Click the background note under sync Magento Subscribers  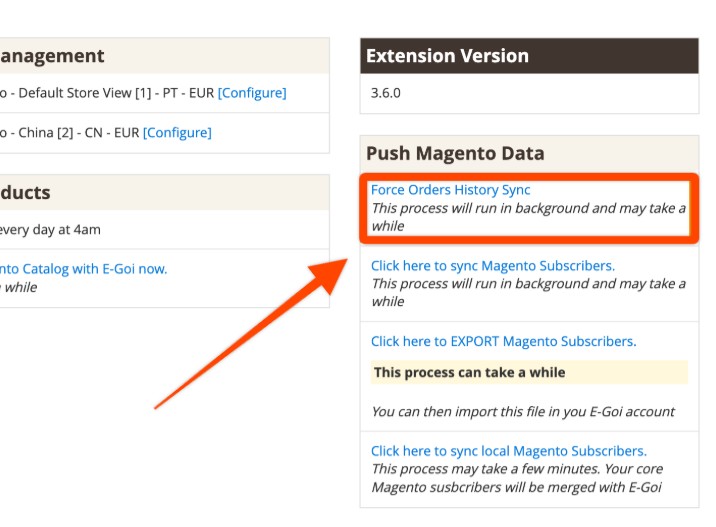point(528,292)
